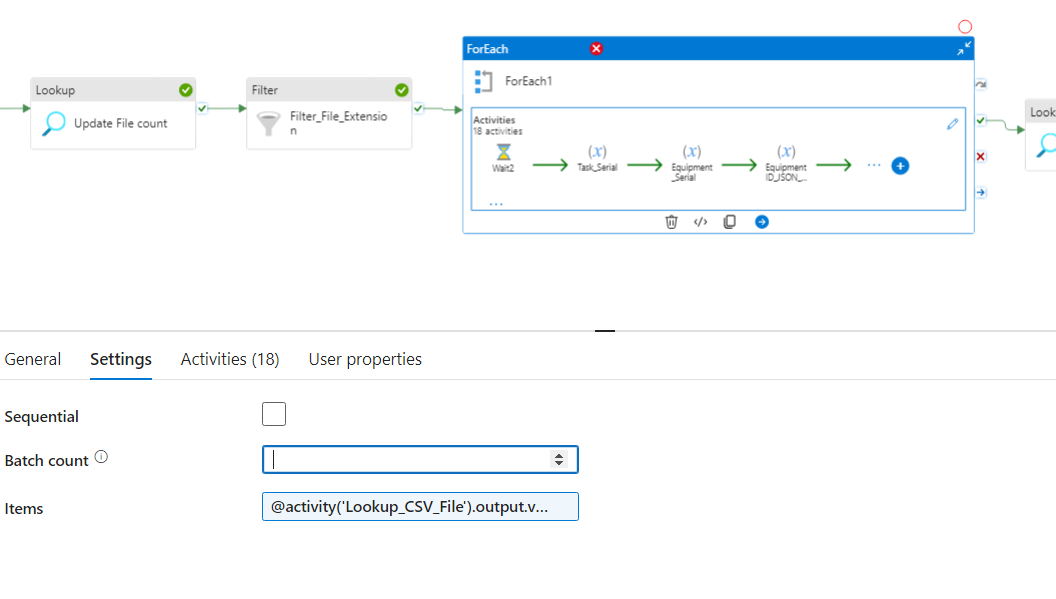
Task: Enter ForEach activities via blue arrow button
Action: tap(762, 221)
